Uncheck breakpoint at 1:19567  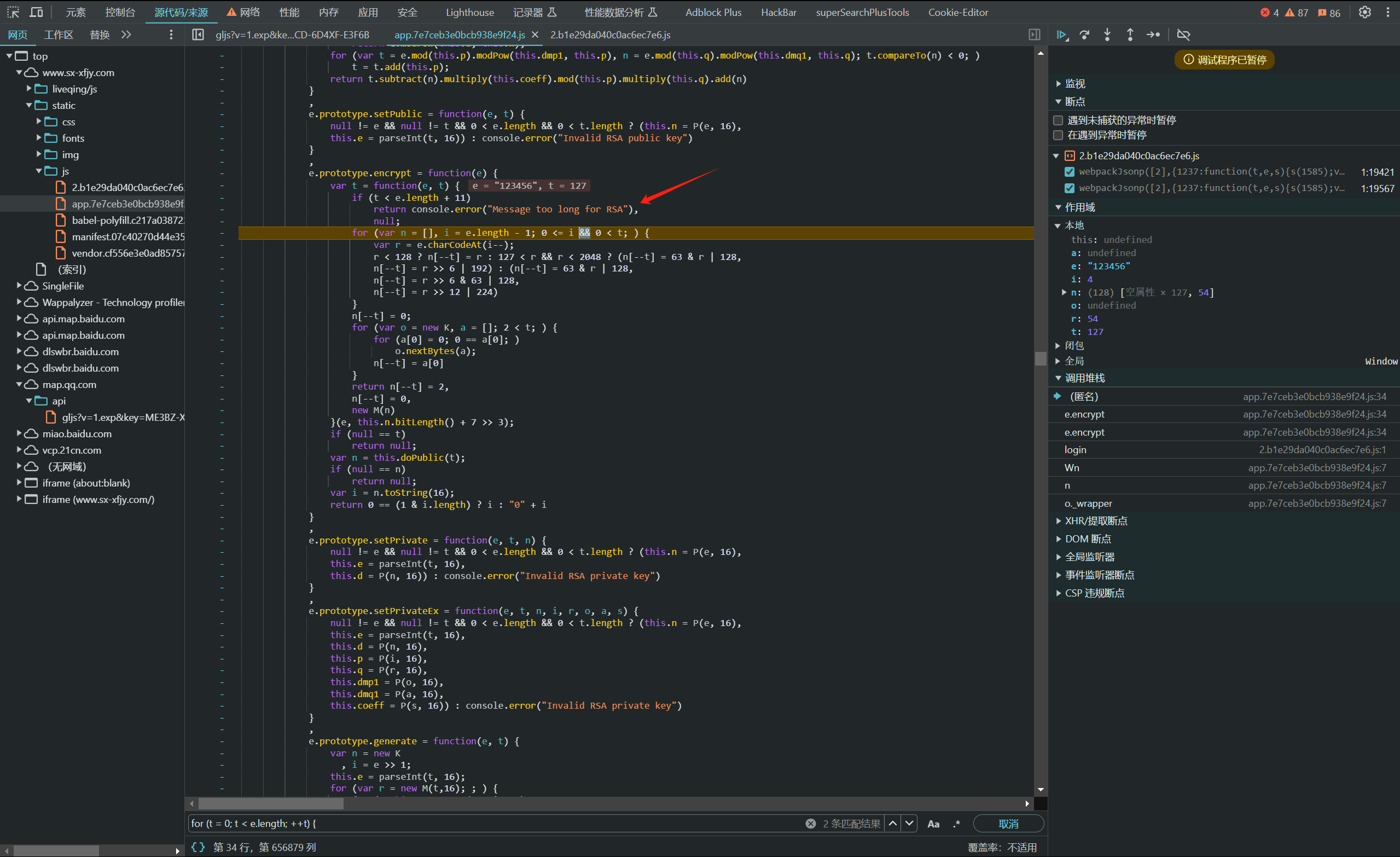1070,188
